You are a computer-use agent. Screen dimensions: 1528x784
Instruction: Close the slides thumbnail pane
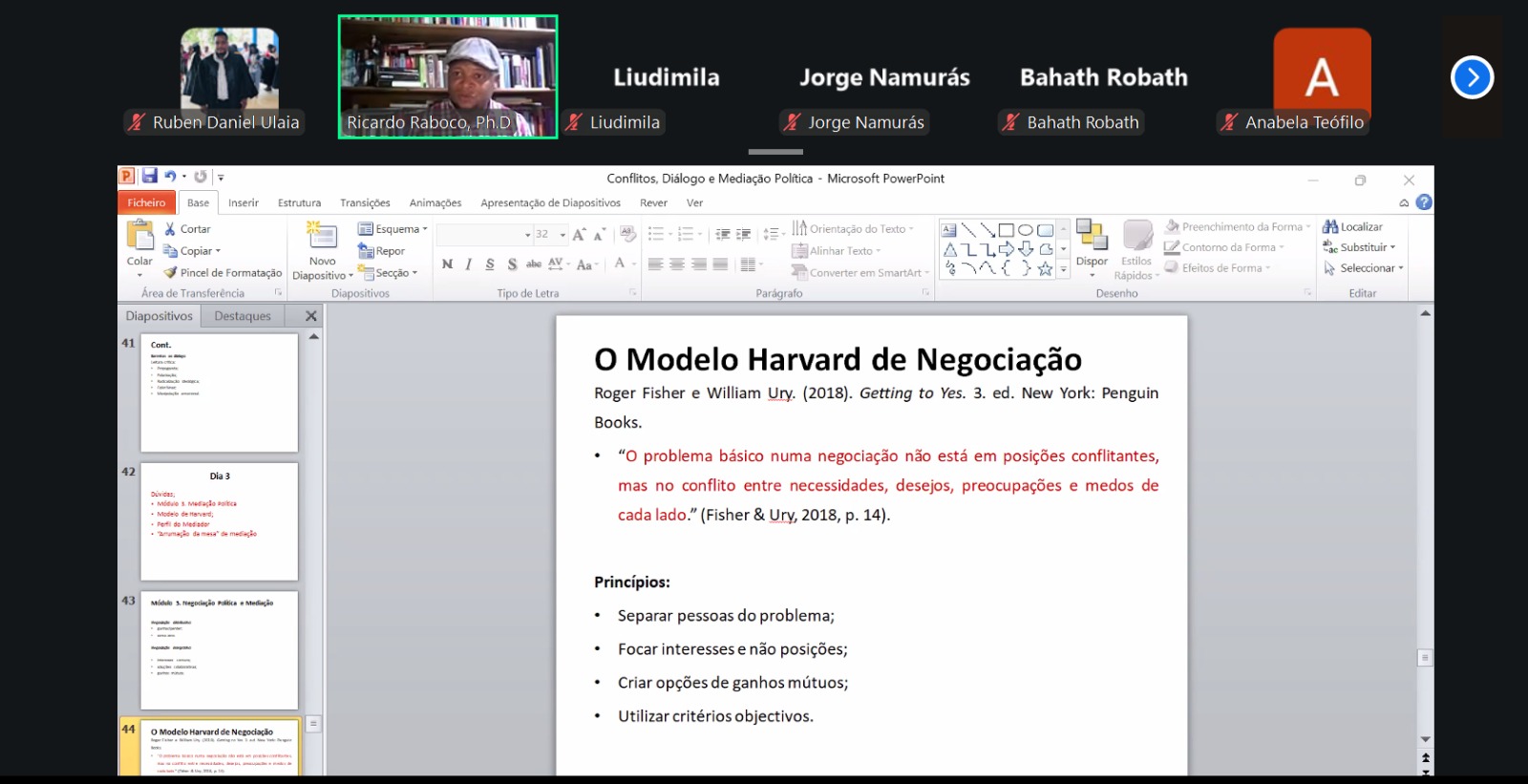point(310,316)
